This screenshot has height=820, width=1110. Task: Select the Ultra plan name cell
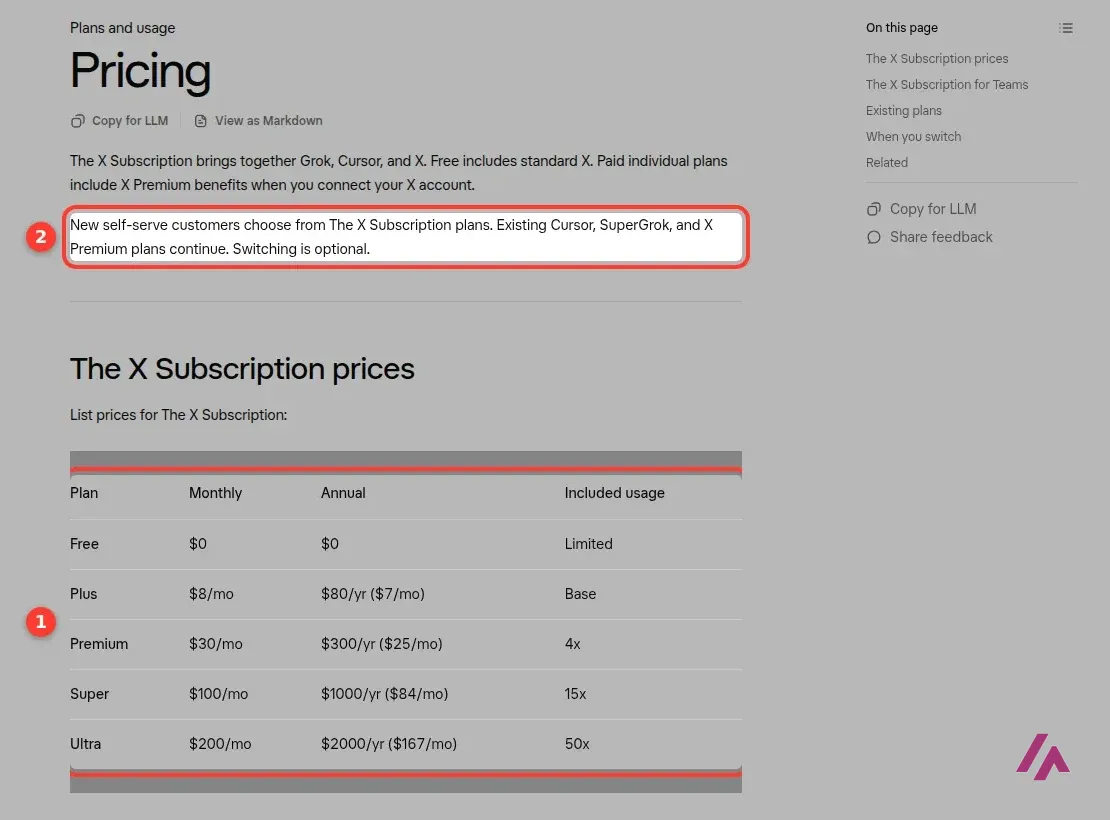(86, 744)
